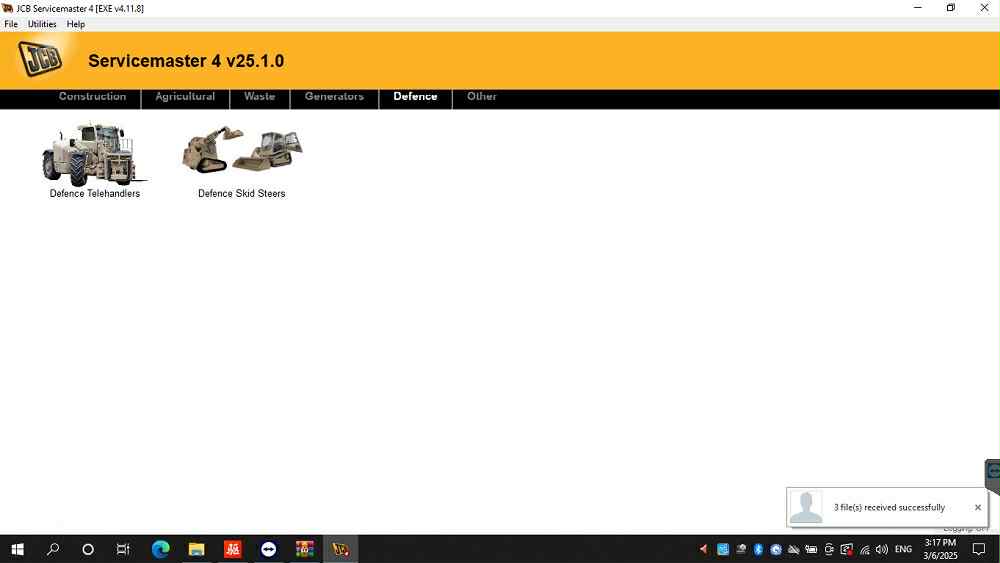The height and width of the screenshot is (563, 1000).
Task: Click the Defence Skid Steers label
Action: [x=242, y=193]
